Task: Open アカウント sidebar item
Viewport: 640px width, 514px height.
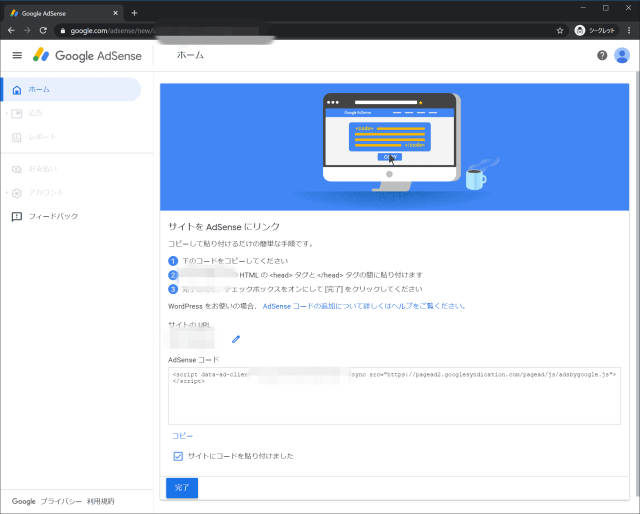Action: (46, 192)
